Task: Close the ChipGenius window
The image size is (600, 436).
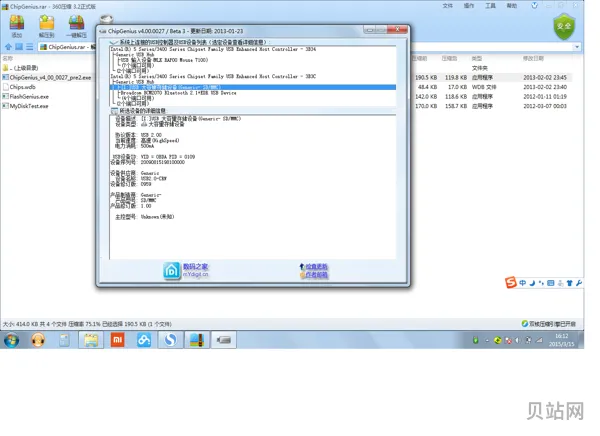Action: click(x=397, y=29)
